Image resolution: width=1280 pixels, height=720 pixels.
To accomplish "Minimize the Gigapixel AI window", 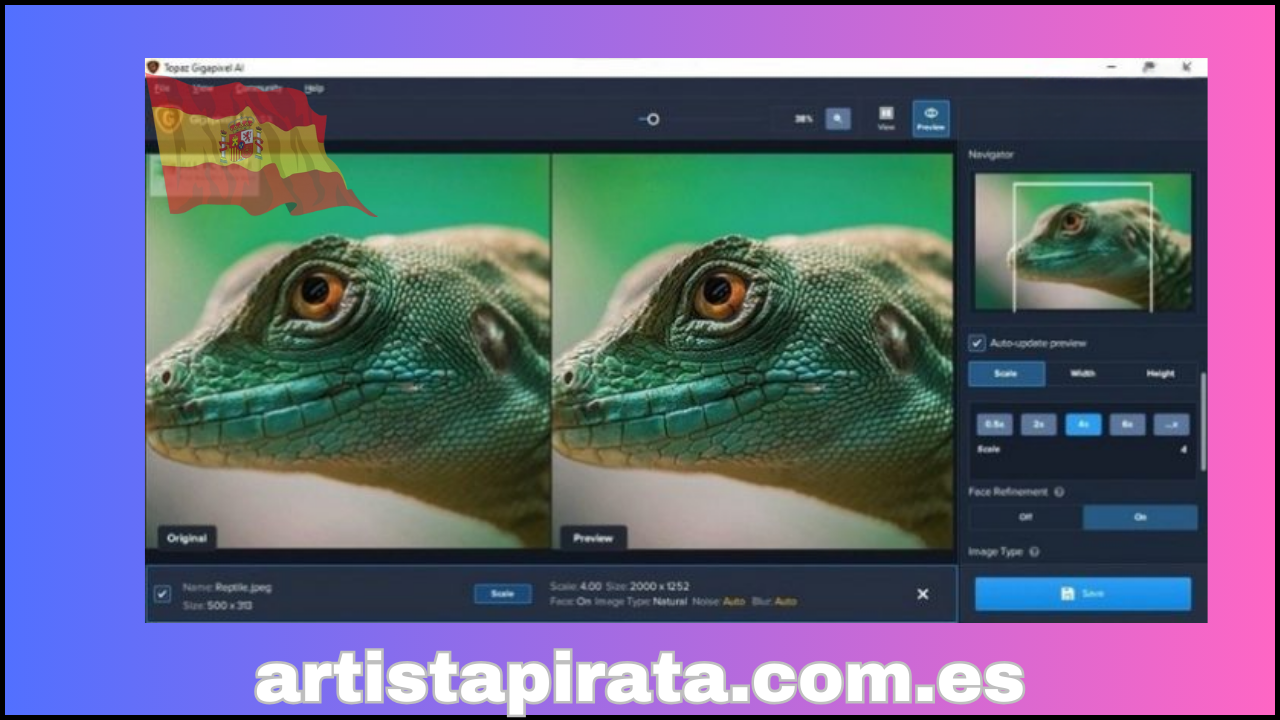I will click(x=1111, y=67).
